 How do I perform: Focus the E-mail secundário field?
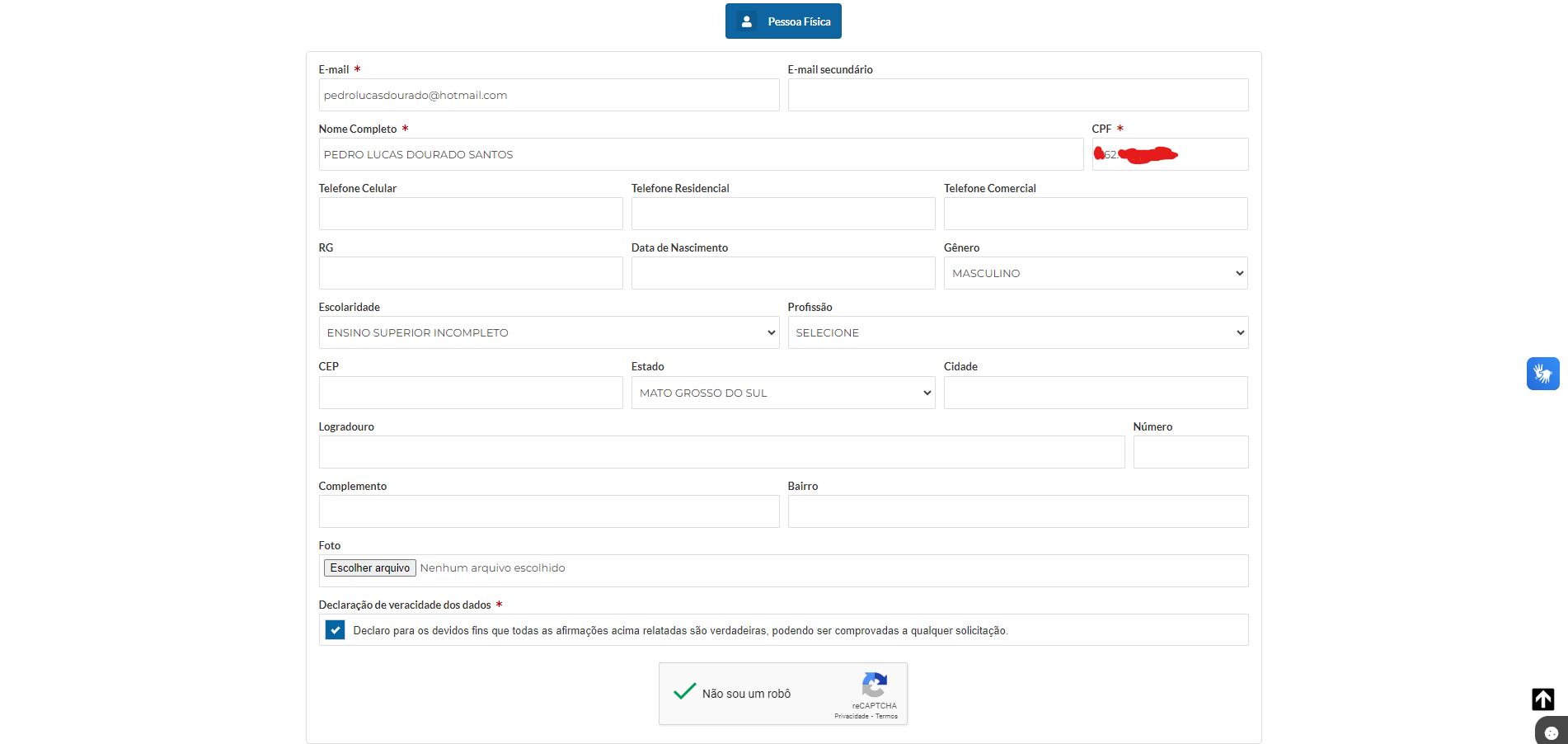tap(1018, 95)
